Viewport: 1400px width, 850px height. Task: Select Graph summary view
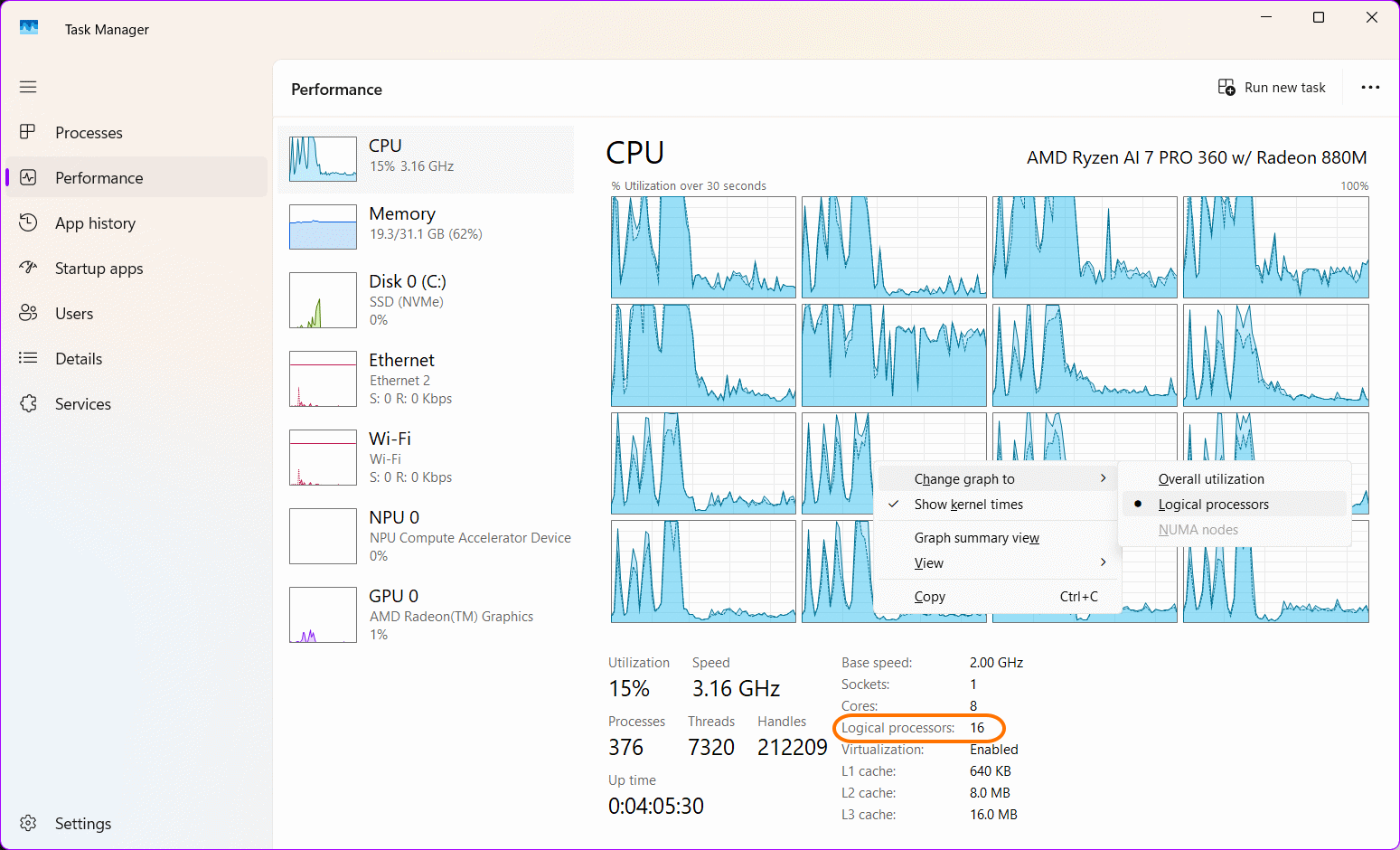tap(976, 537)
